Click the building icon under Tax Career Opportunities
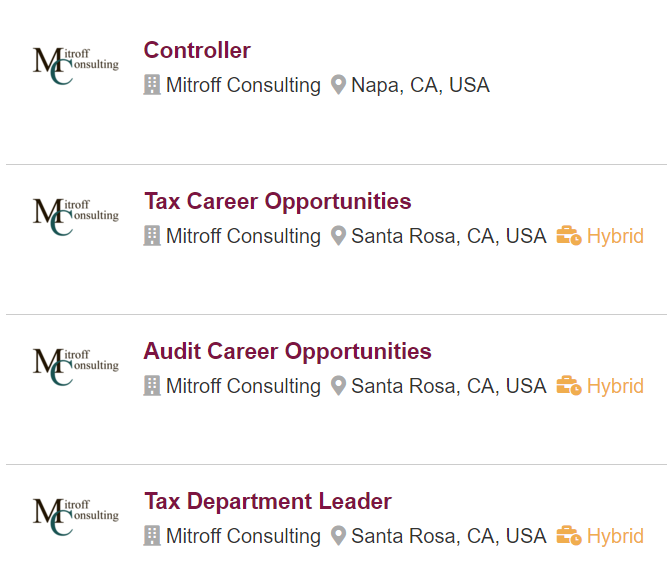 click(x=152, y=236)
